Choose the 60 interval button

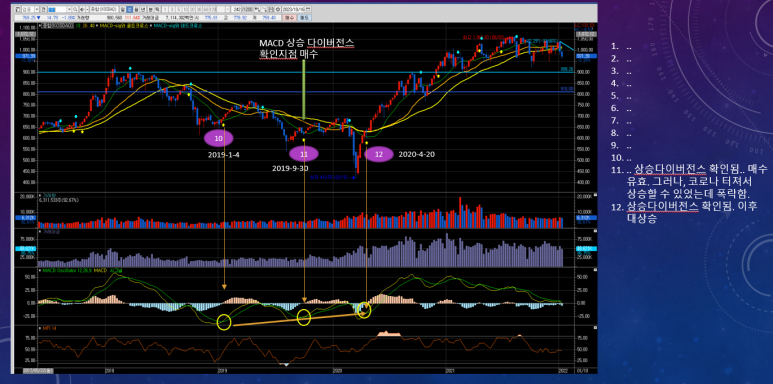(x=206, y=9)
